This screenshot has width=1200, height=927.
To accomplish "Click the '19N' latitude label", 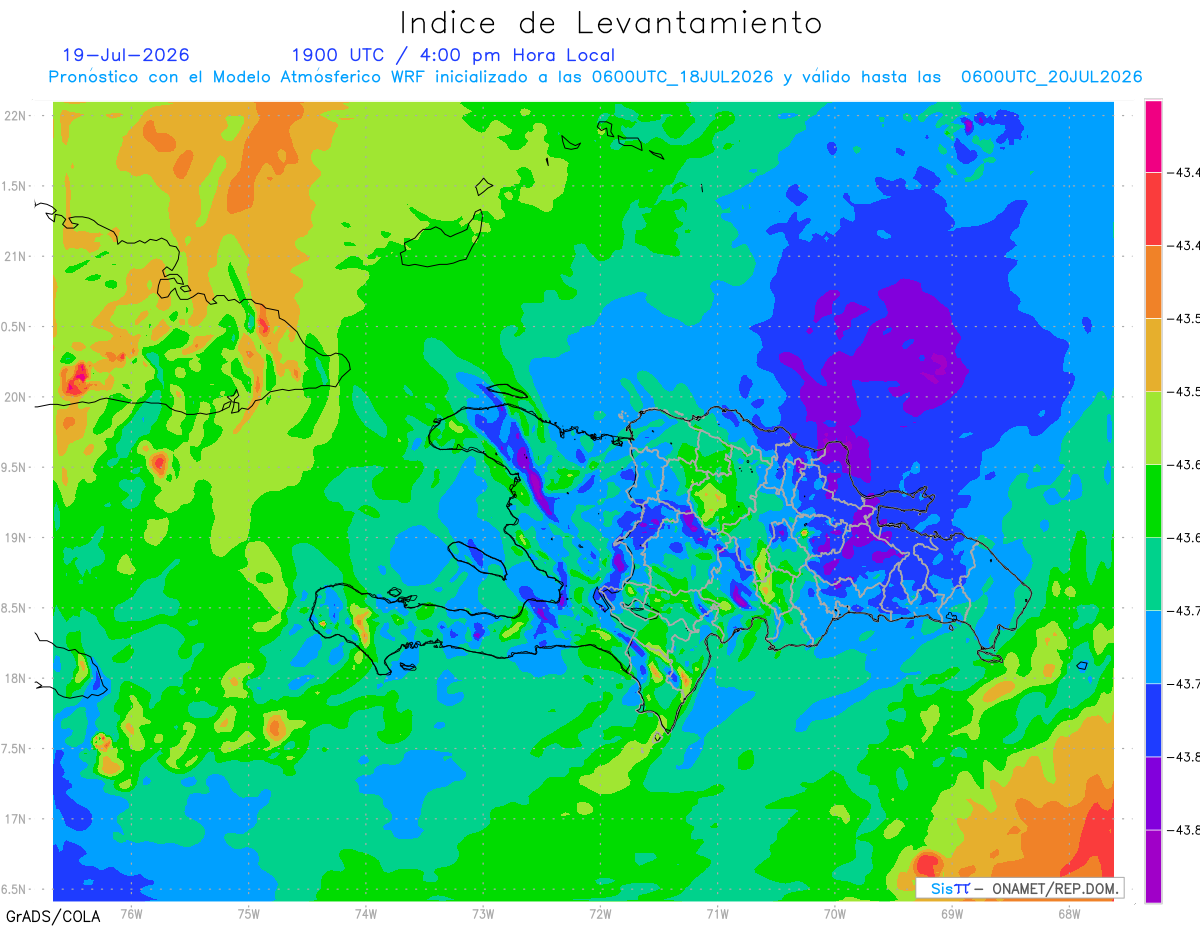I will coord(14,537).
